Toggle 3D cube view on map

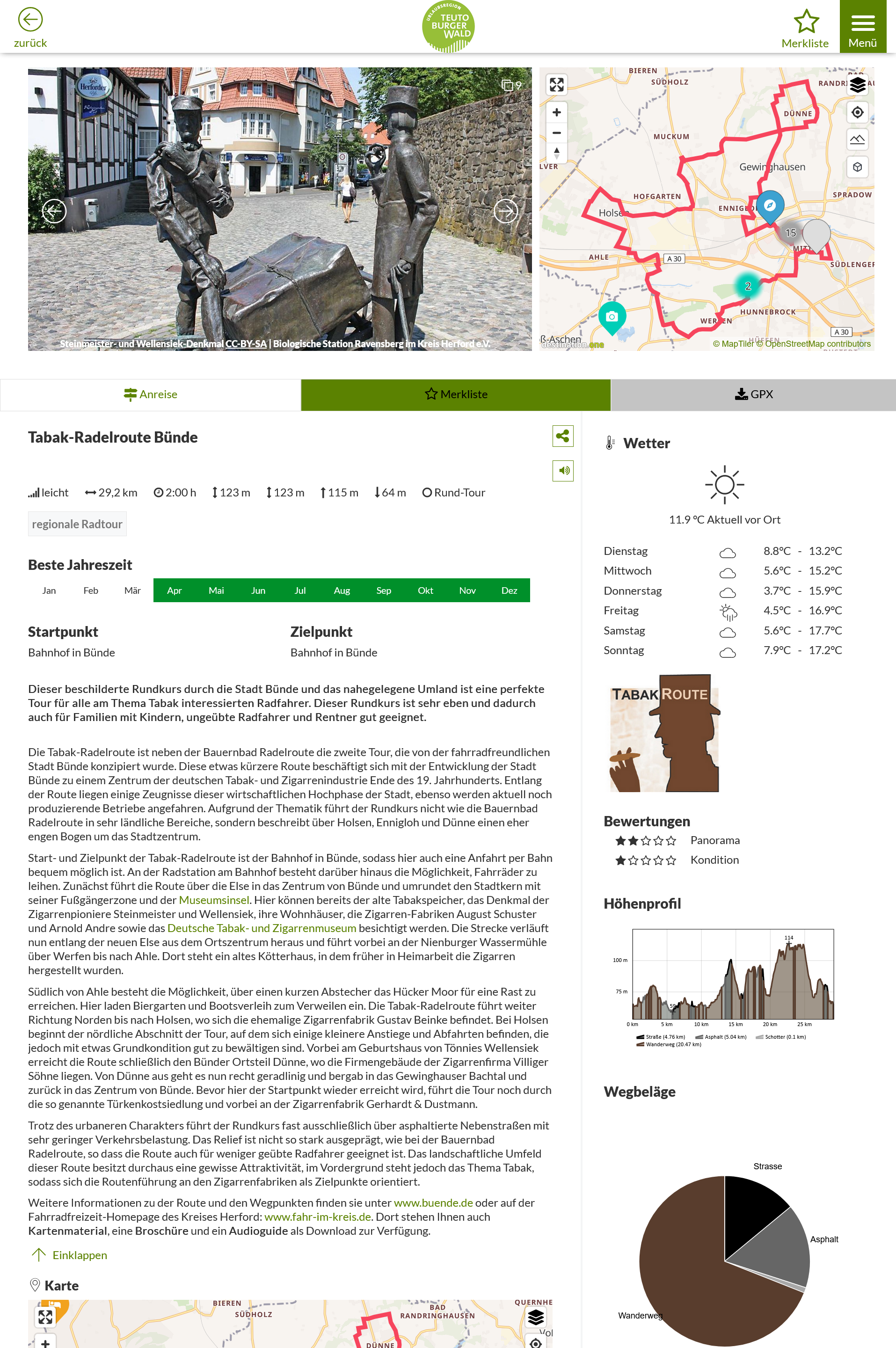click(857, 167)
